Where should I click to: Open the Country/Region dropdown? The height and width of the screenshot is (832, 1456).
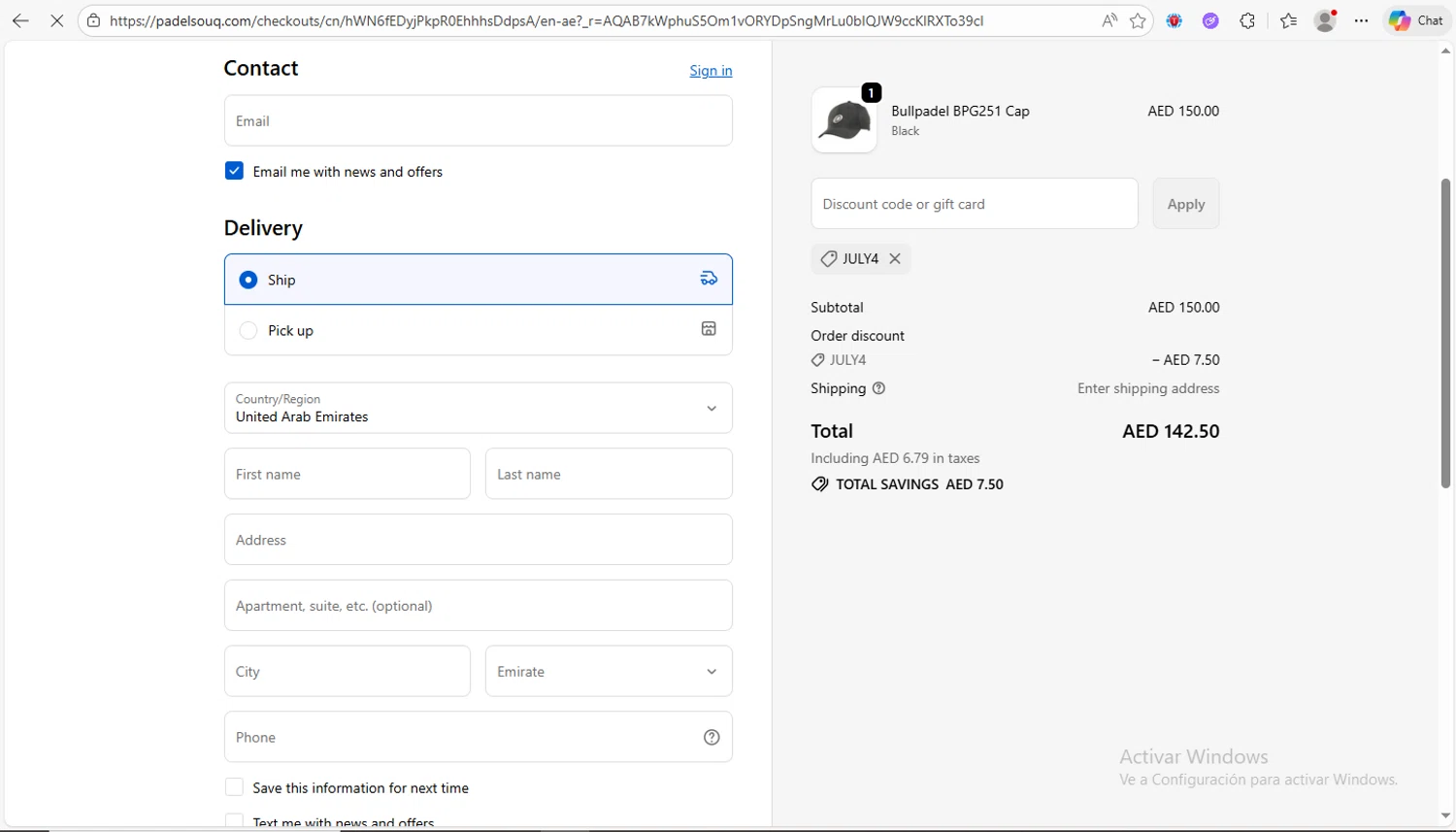(x=479, y=408)
